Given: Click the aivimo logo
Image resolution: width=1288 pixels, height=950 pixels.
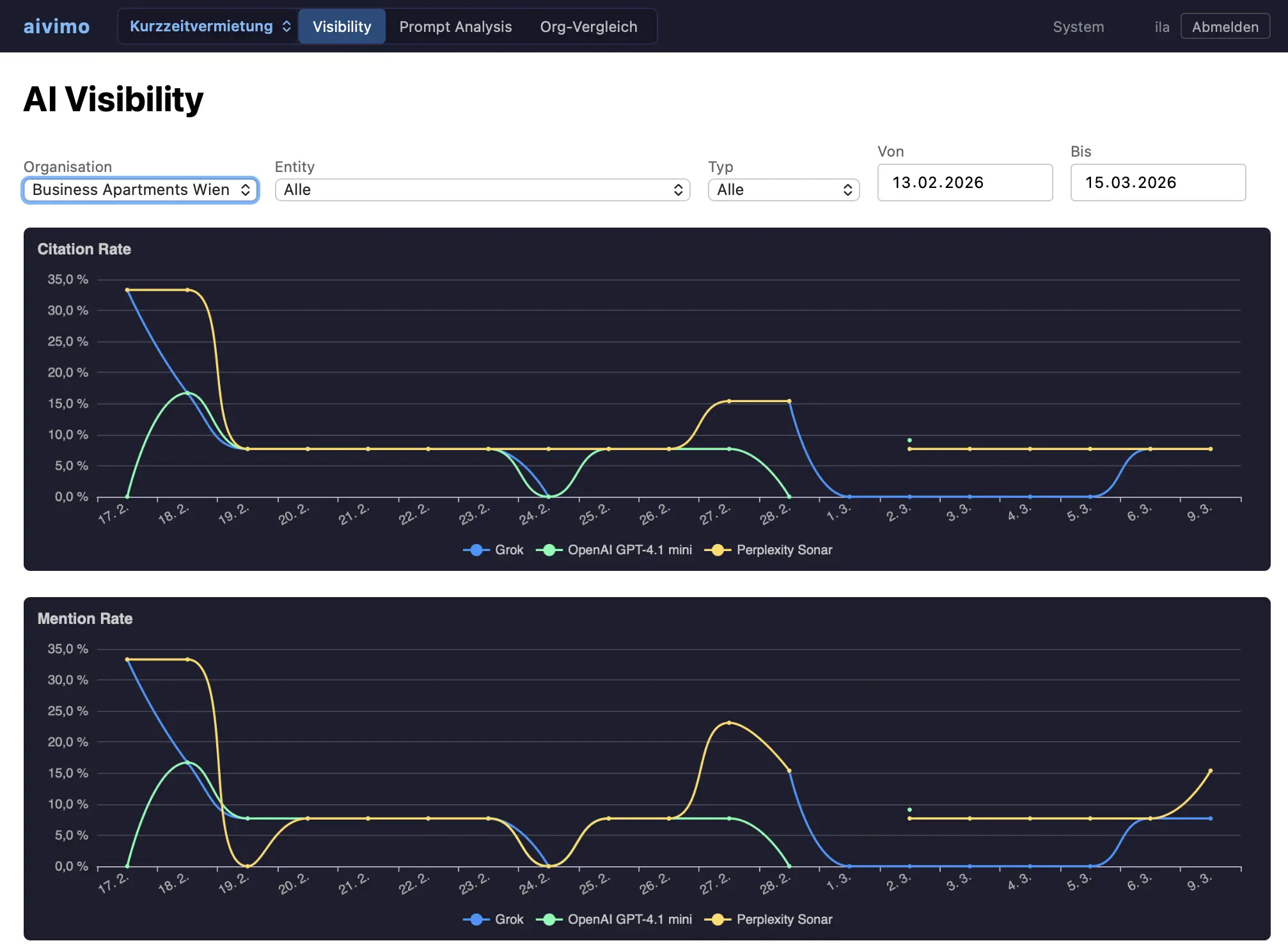Looking at the screenshot, I should pyautogui.click(x=56, y=26).
